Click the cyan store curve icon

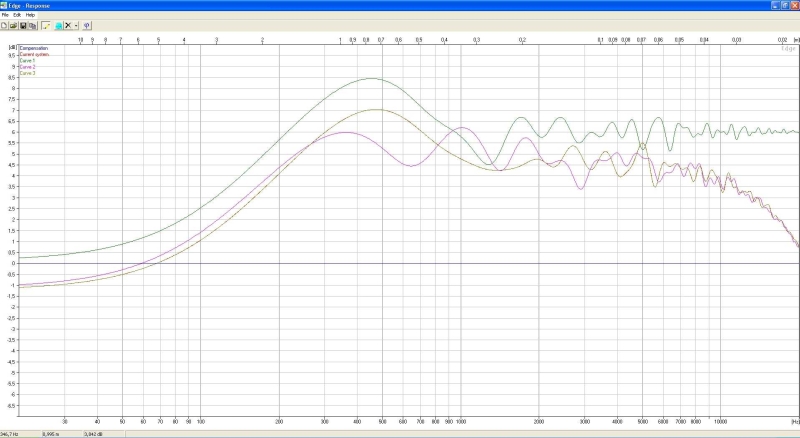[58, 25]
